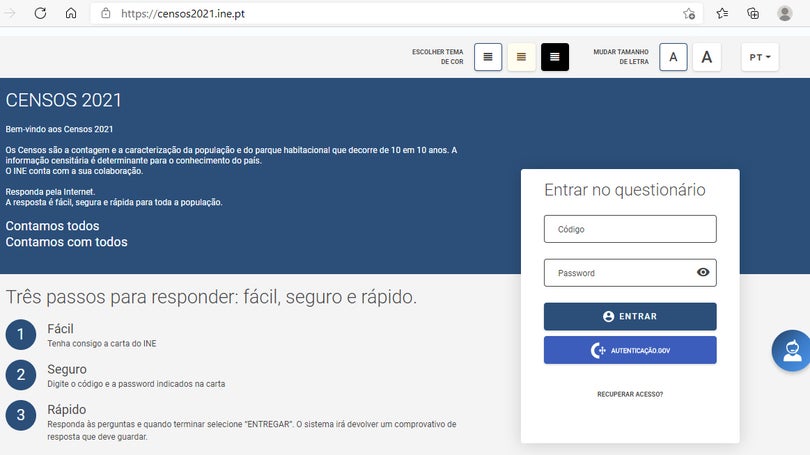Choose the larger letter size A
The height and width of the screenshot is (455, 810).
[707, 57]
